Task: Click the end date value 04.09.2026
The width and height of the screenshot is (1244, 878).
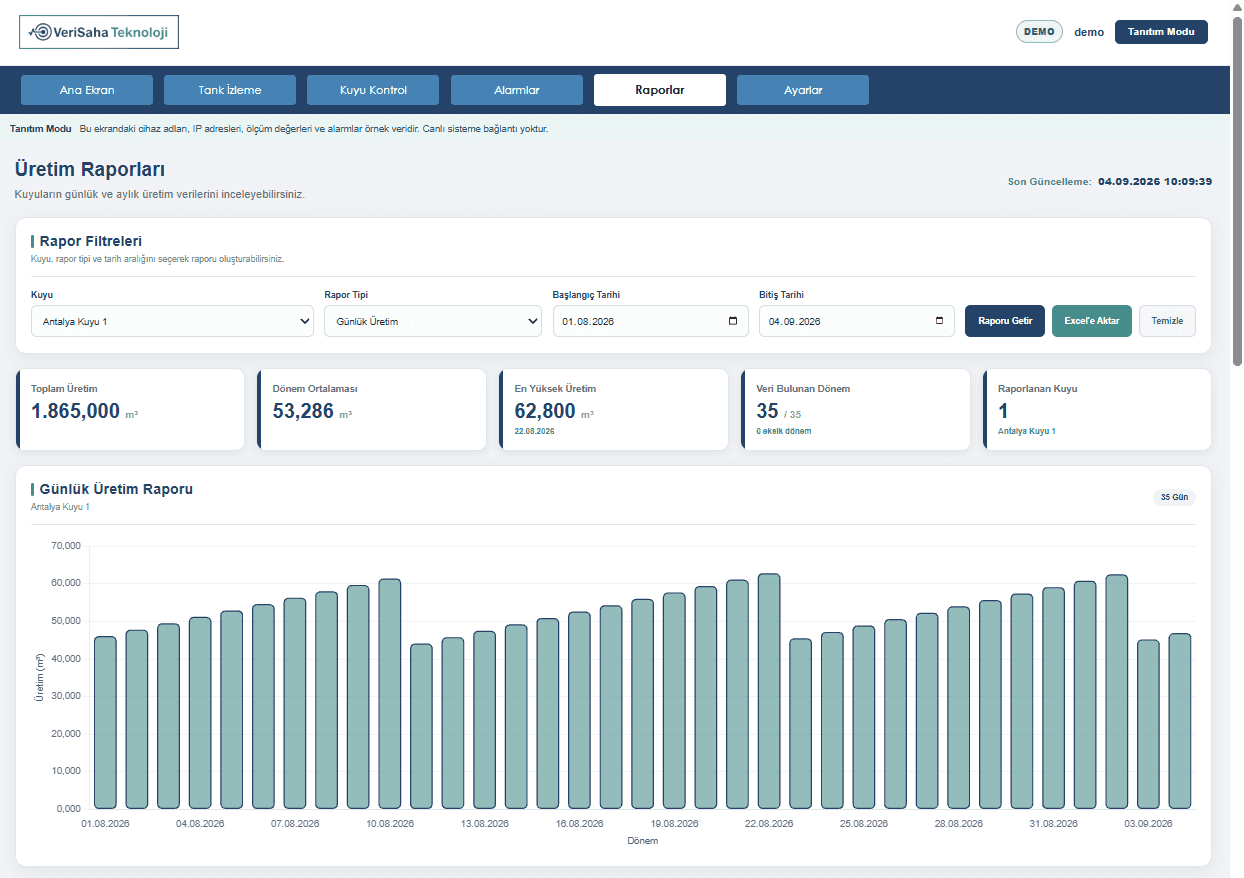Action: (797, 321)
